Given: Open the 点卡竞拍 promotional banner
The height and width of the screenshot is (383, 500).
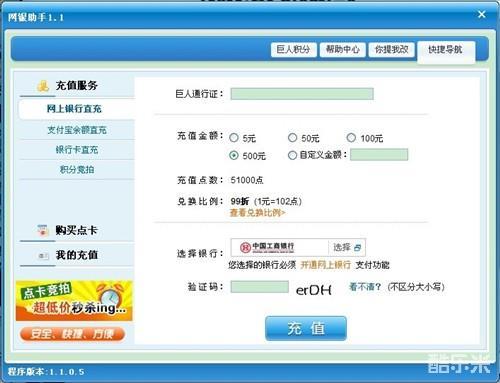Looking at the screenshot, I should coord(74,301).
